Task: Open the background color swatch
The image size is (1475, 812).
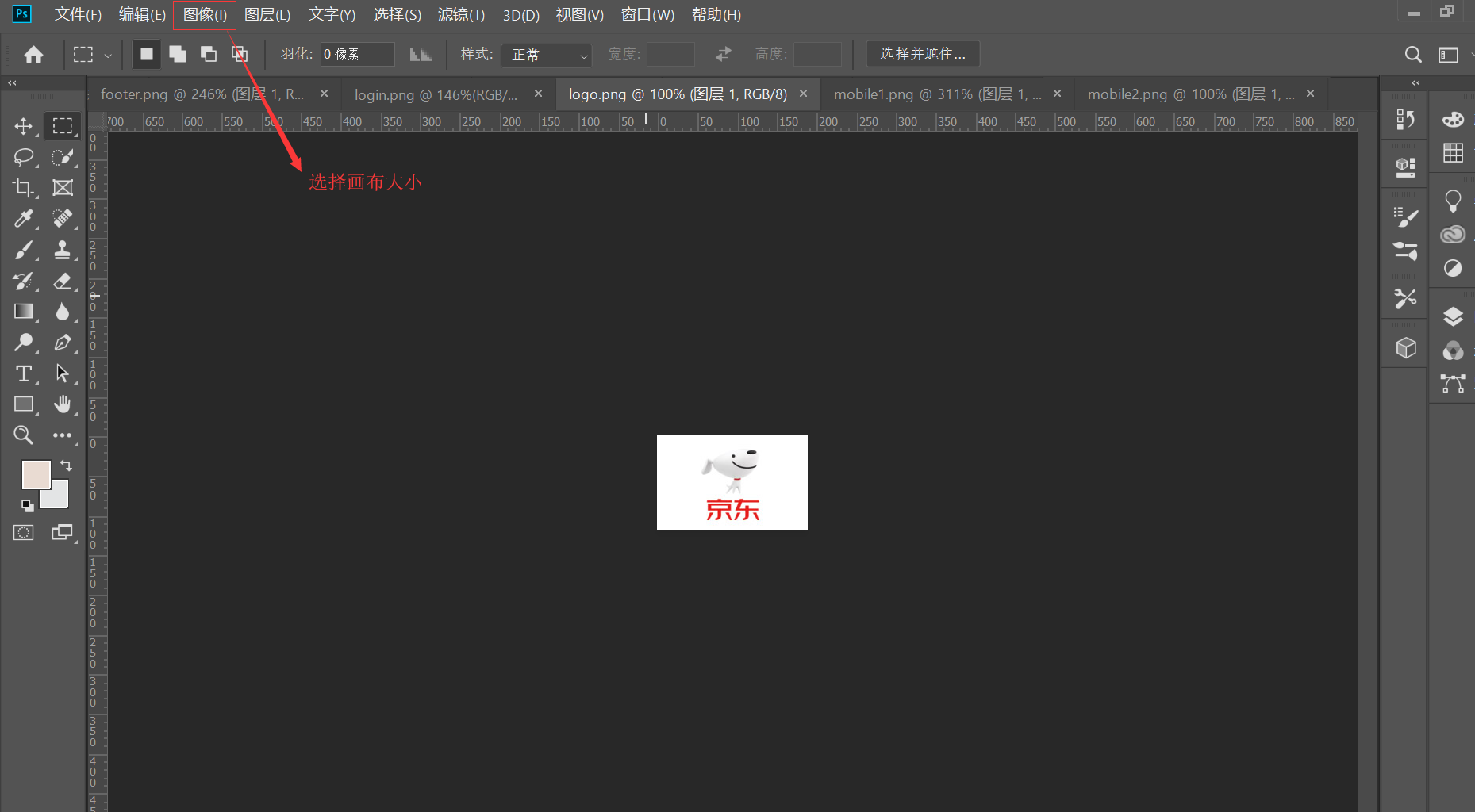Action: (57, 497)
